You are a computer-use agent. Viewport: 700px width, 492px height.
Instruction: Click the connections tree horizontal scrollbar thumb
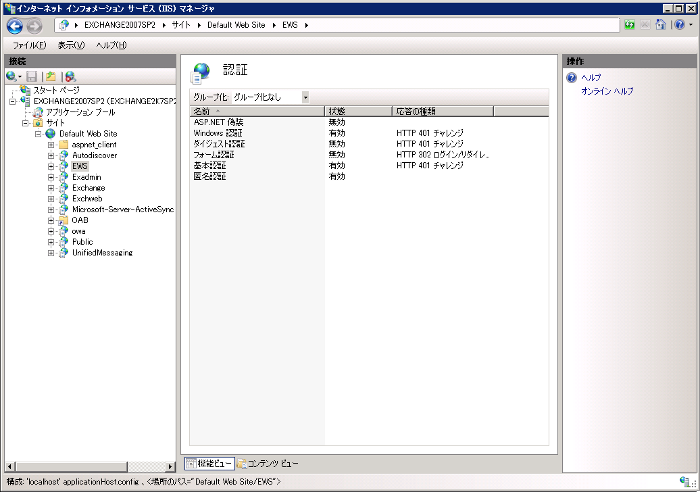[x=71, y=467]
